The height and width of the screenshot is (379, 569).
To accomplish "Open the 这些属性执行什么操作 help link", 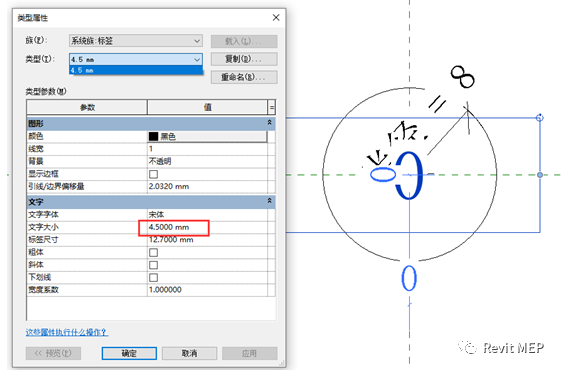I will pyautogui.click(x=67, y=332).
